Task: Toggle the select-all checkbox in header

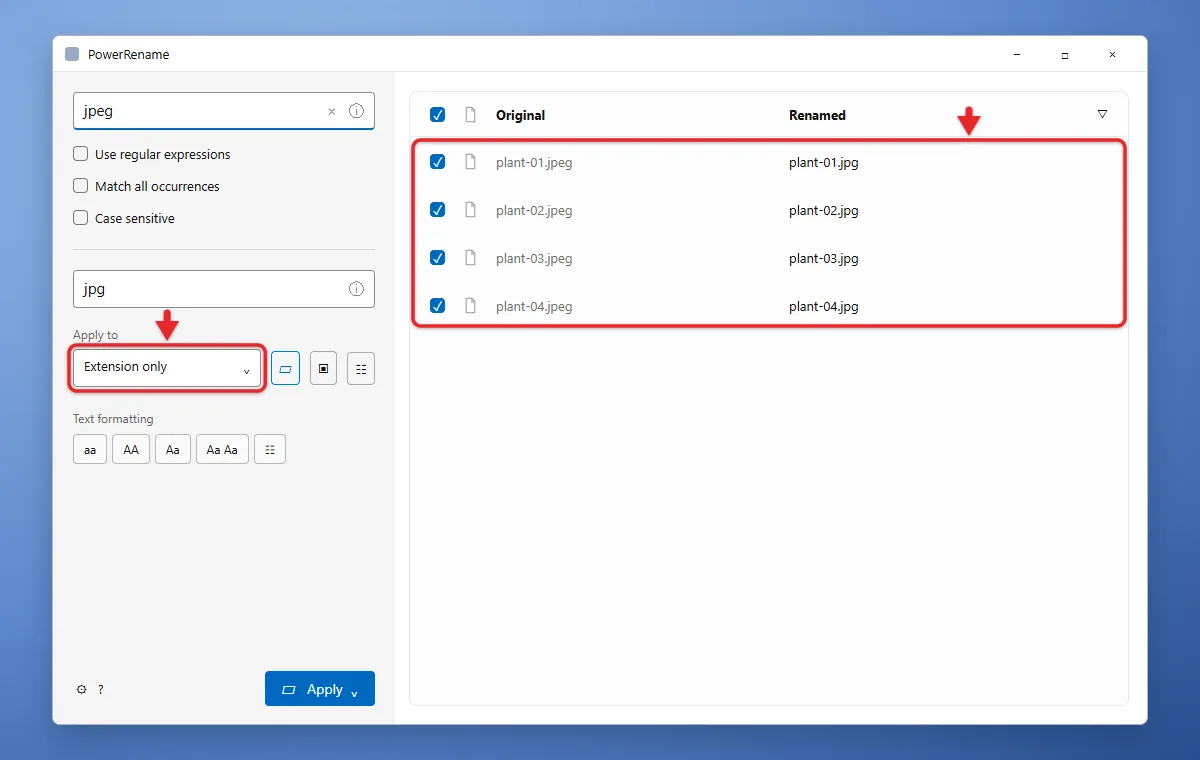Action: pyautogui.click(x=437, y=115)
